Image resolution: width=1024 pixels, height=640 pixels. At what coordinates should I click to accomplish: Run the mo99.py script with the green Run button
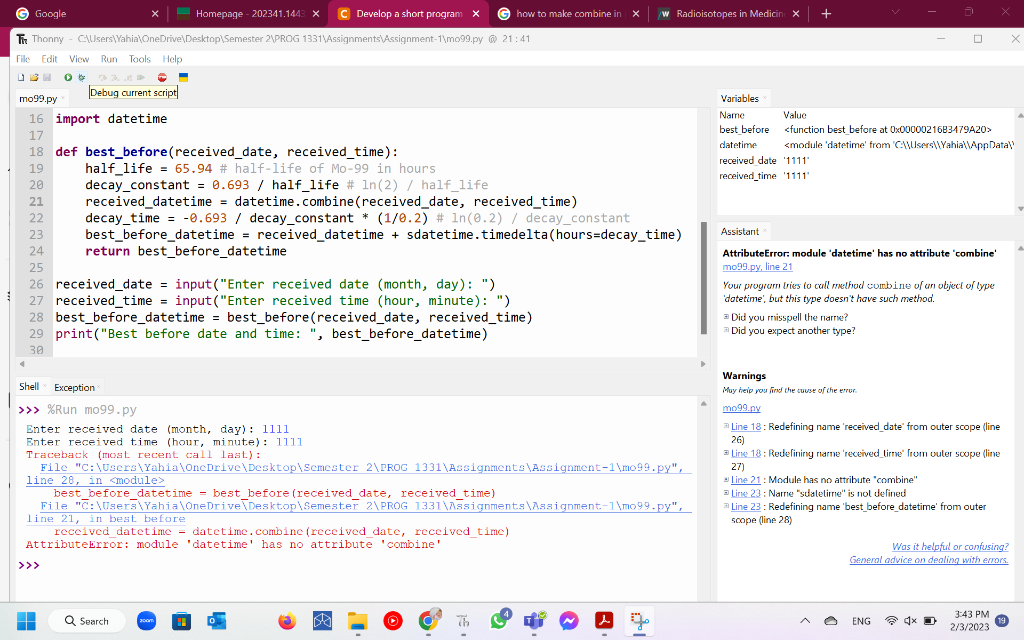coord(68,77)
